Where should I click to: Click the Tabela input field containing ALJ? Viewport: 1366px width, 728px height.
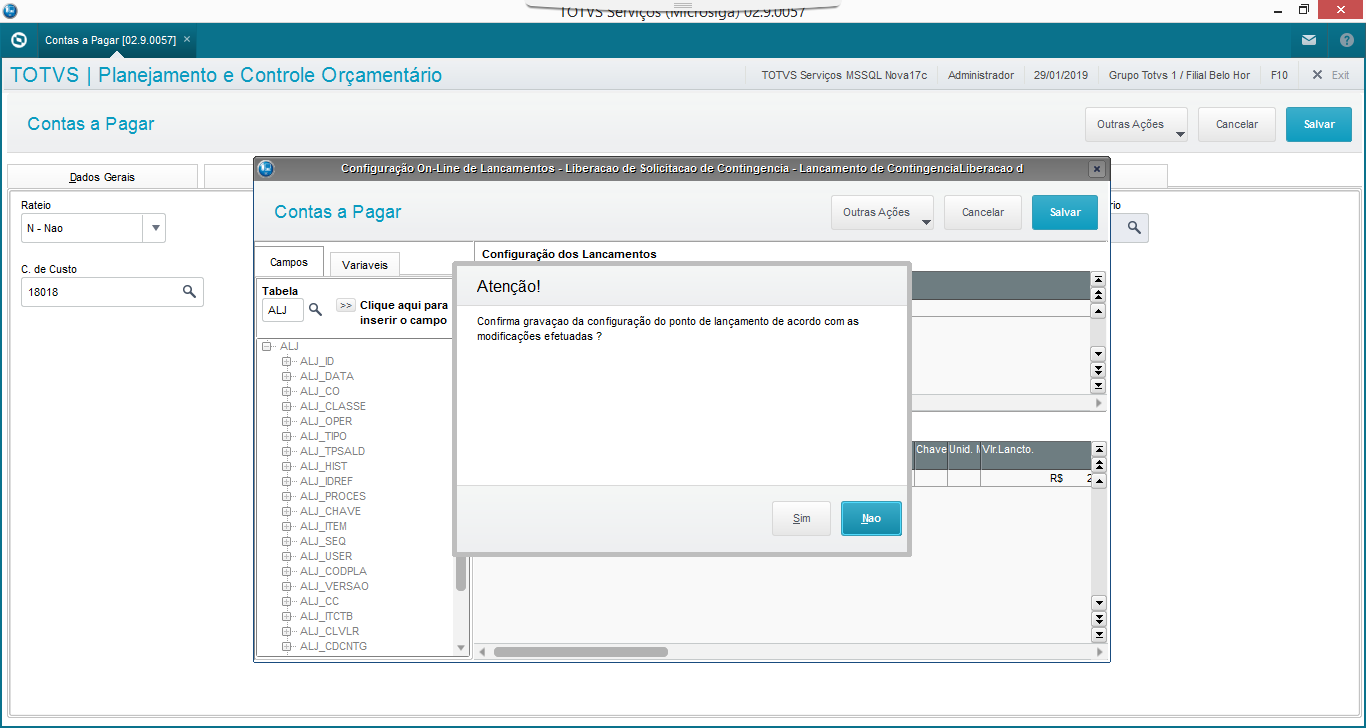(282, 310)
